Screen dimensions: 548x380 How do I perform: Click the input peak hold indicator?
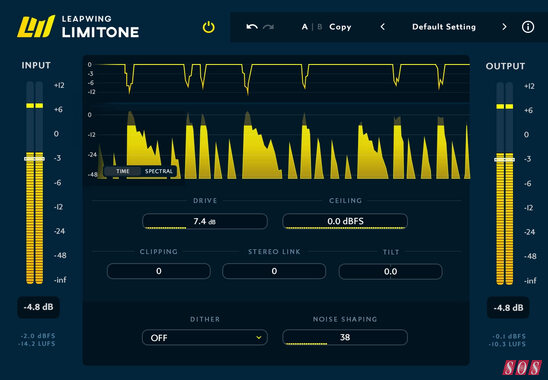[x=35, y=105]
